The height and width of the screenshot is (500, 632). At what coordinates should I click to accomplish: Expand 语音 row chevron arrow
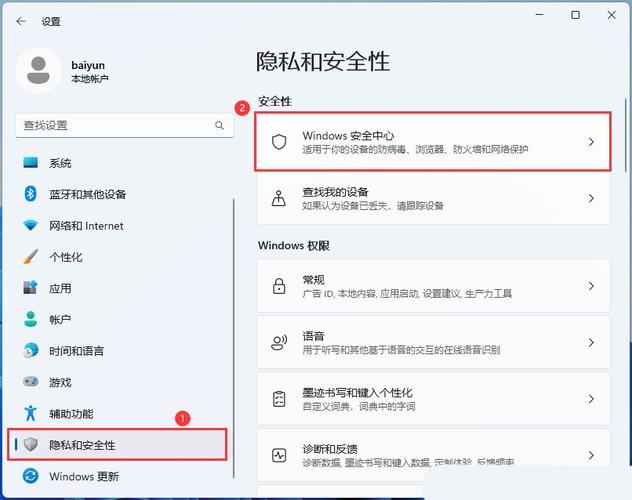click(x=591, y=342)
